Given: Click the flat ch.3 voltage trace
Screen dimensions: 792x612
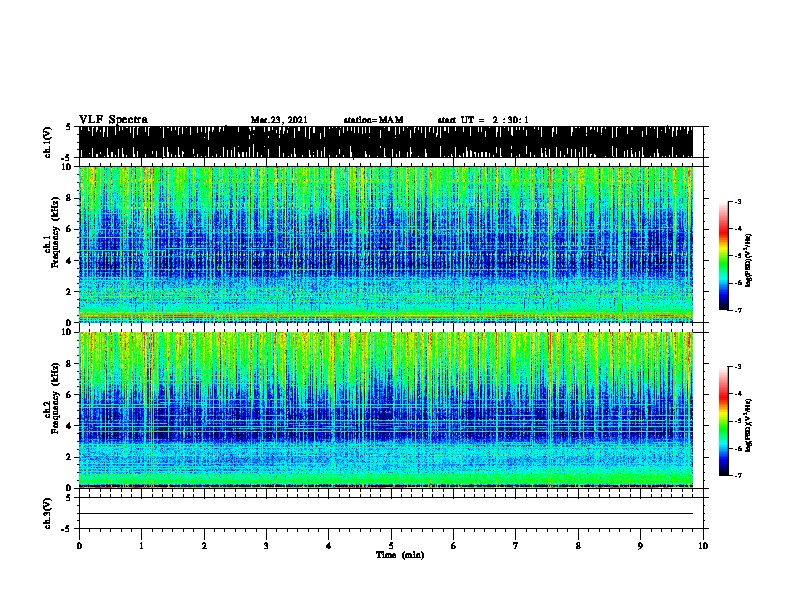Looking at the screenshot, I should [386, 514].
